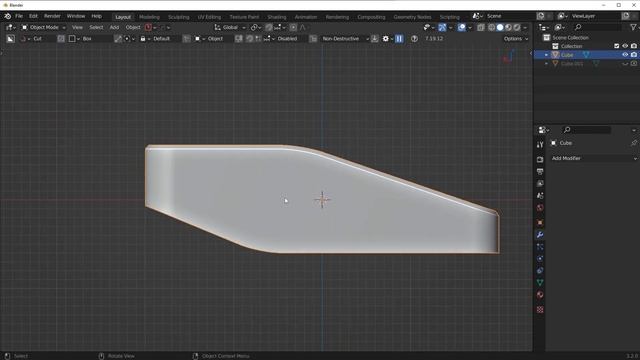
Task: Open the Render properties tab
Action: coord(540,159)
